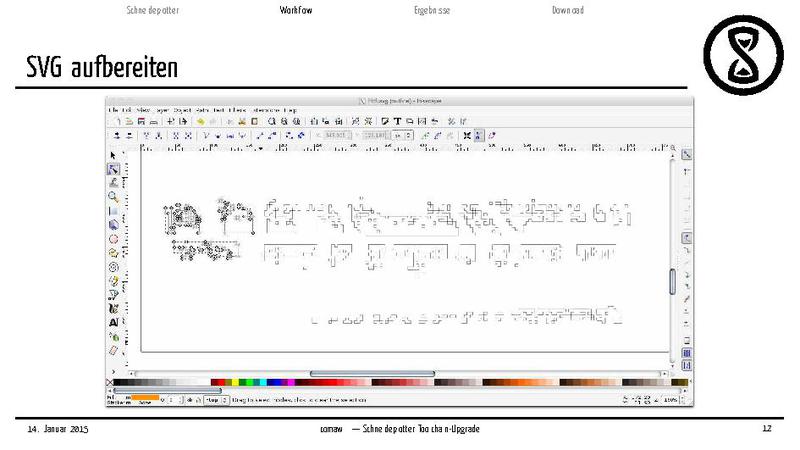Toggle snap to guides button
Screen dimensions: 800x450
point(687,365)
